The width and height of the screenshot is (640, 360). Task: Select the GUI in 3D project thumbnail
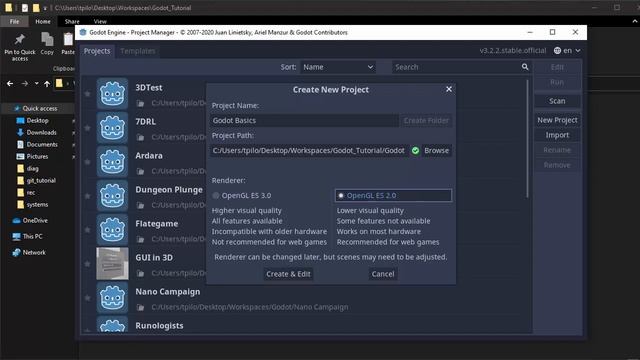112,264
